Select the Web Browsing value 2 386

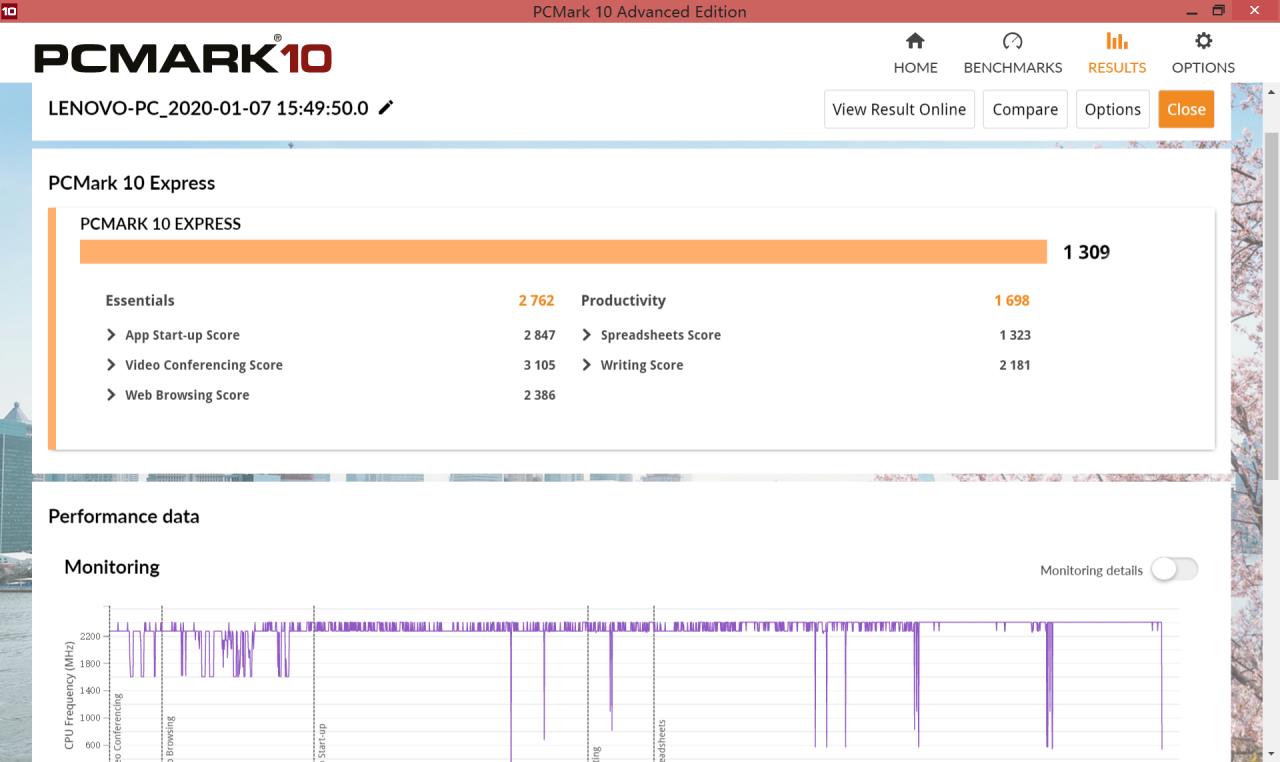point(539,395)
